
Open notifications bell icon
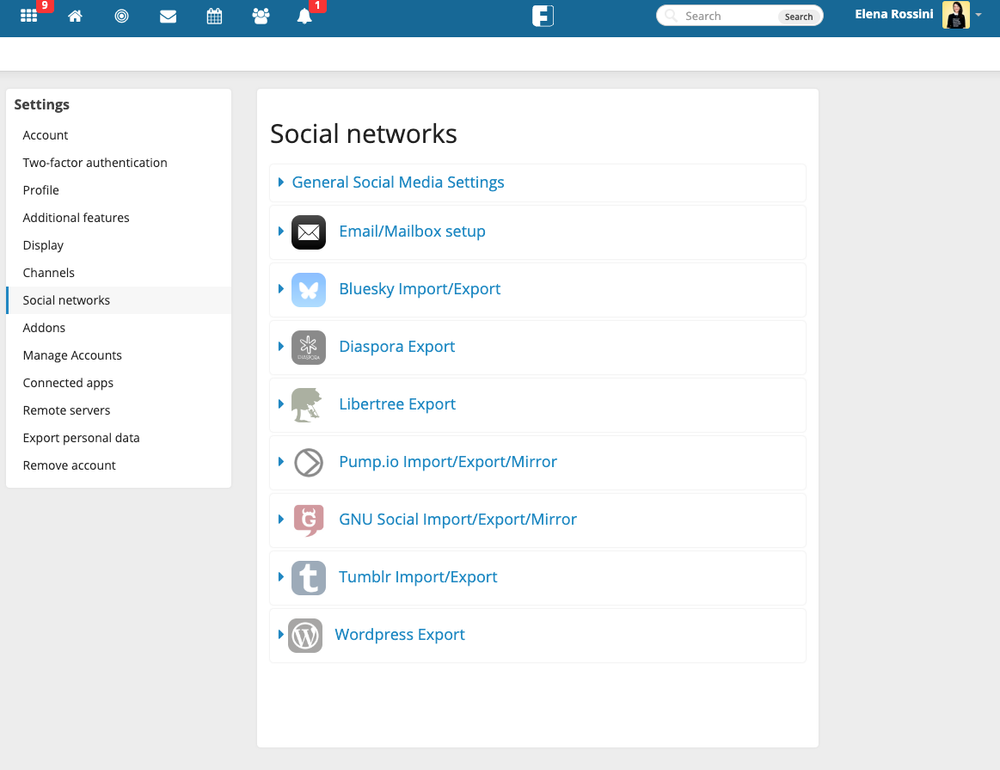click(305, 16)
